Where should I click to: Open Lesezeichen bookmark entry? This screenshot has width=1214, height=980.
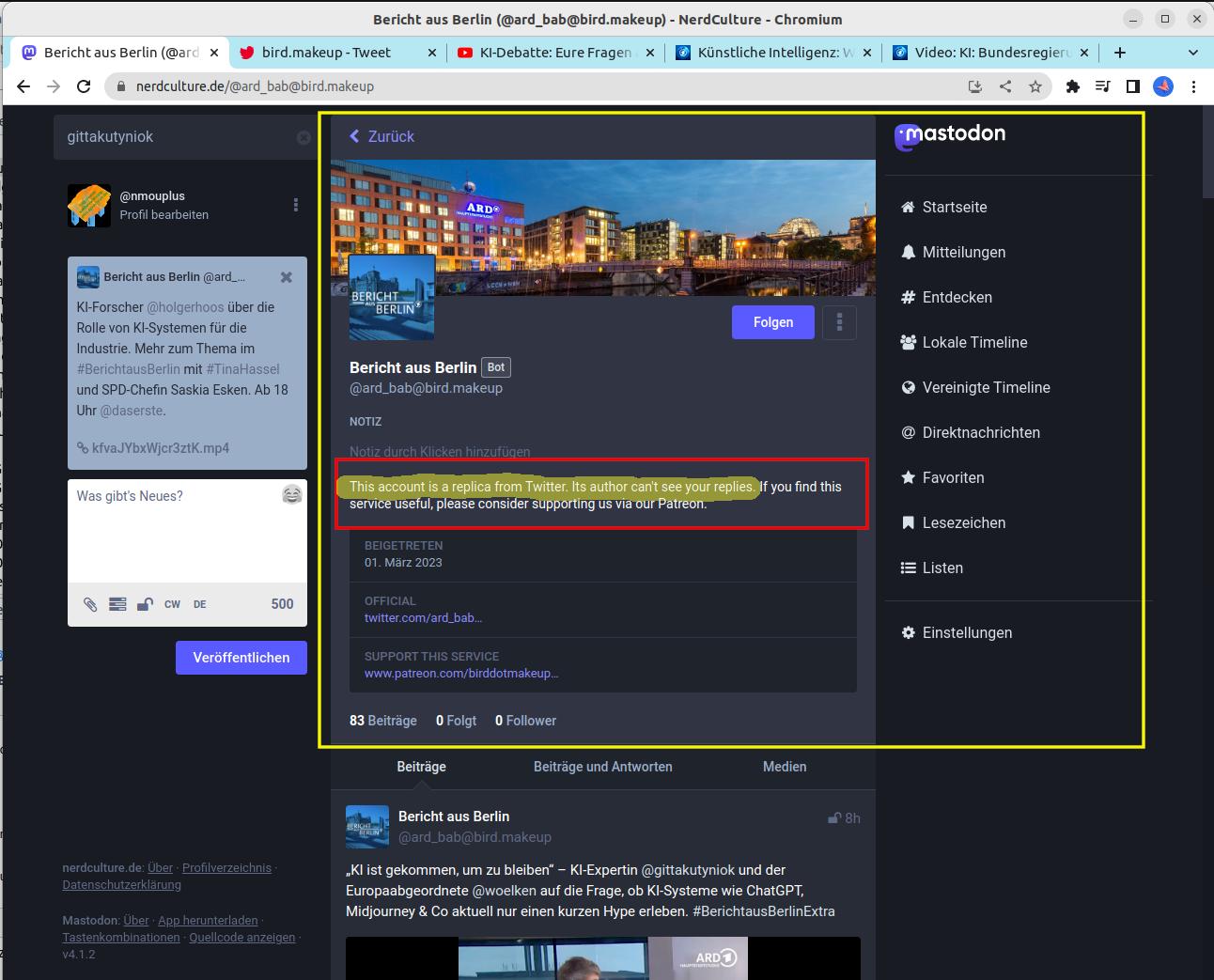click(953, 522)
